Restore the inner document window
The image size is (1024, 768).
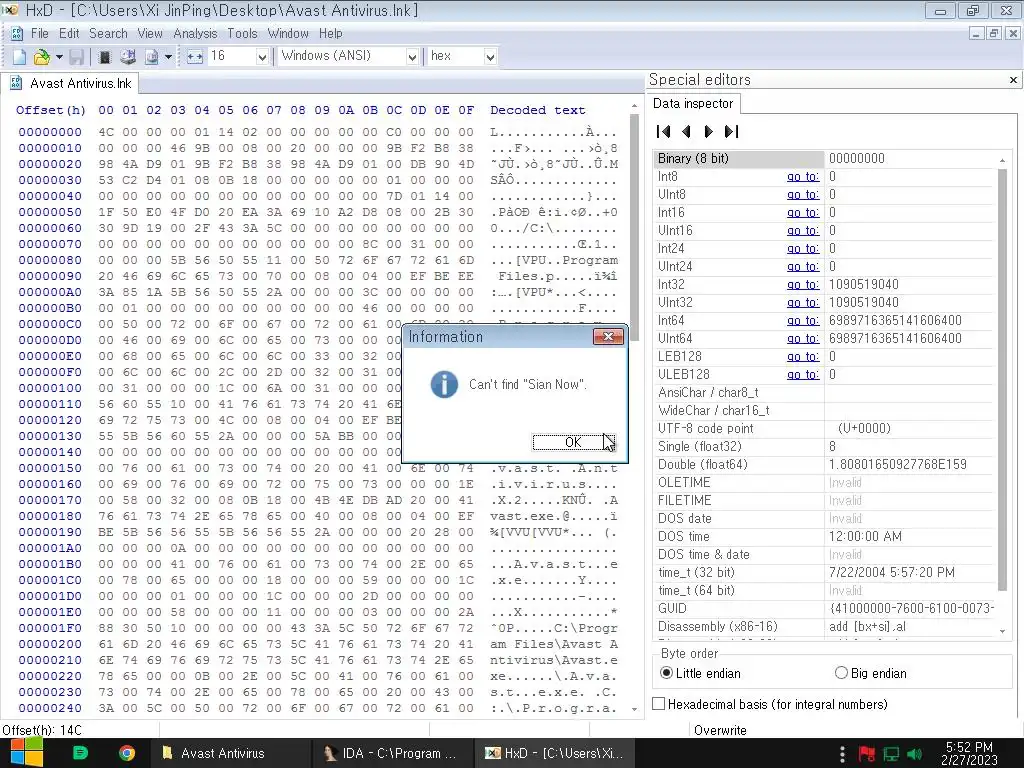pos(993,33)
